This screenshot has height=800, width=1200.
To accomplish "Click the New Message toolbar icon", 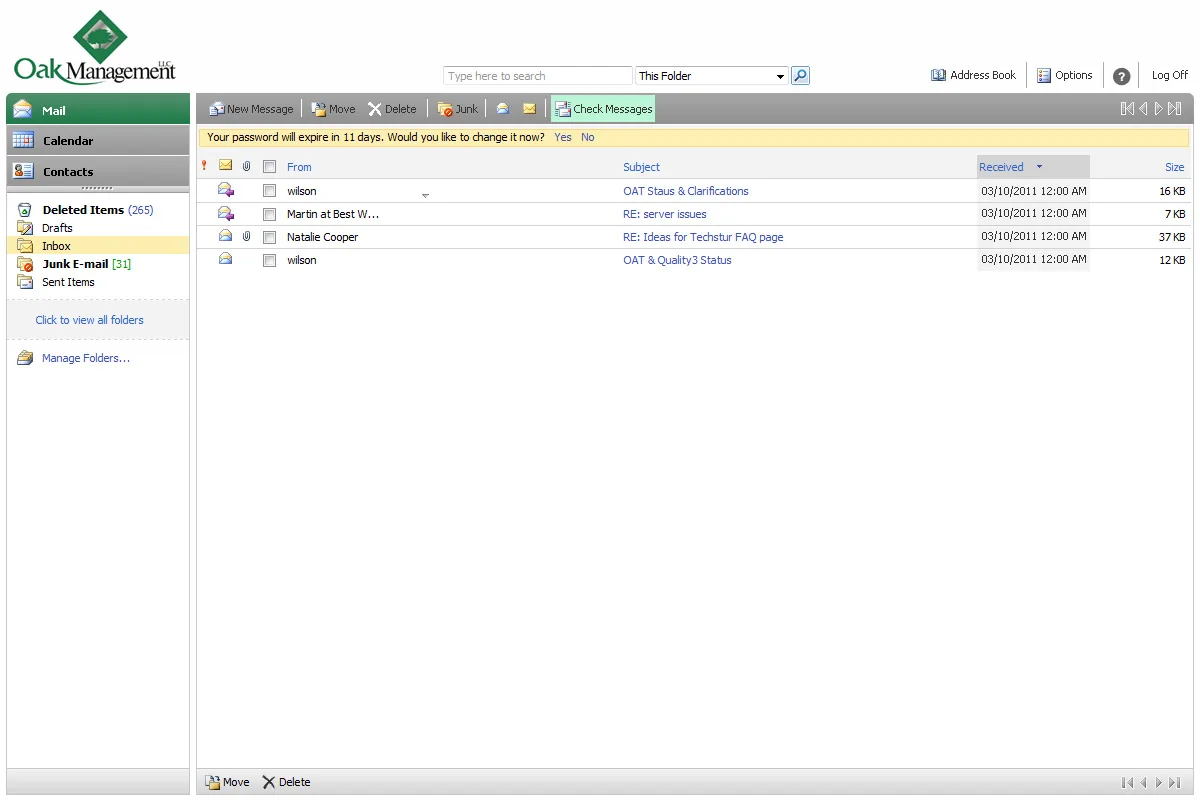I will (216, 109).
